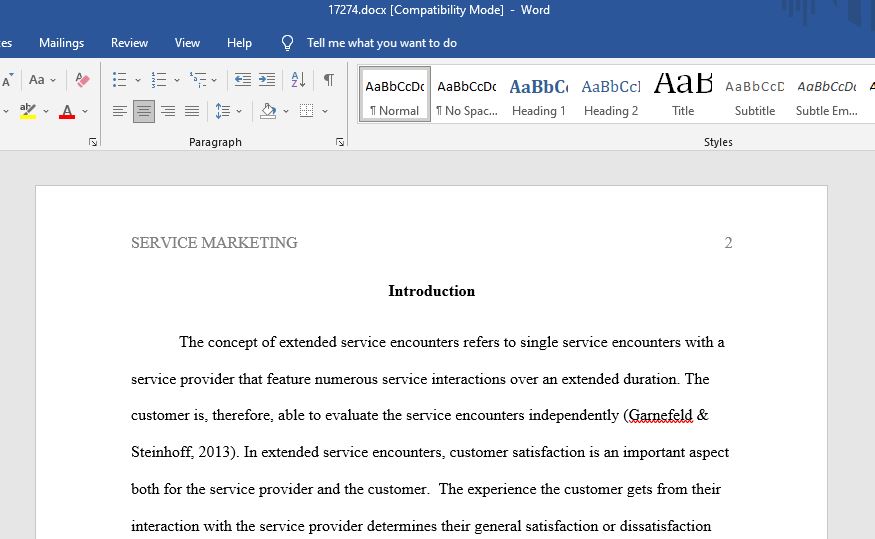Click the Paragraph group label

click(215, 142)
